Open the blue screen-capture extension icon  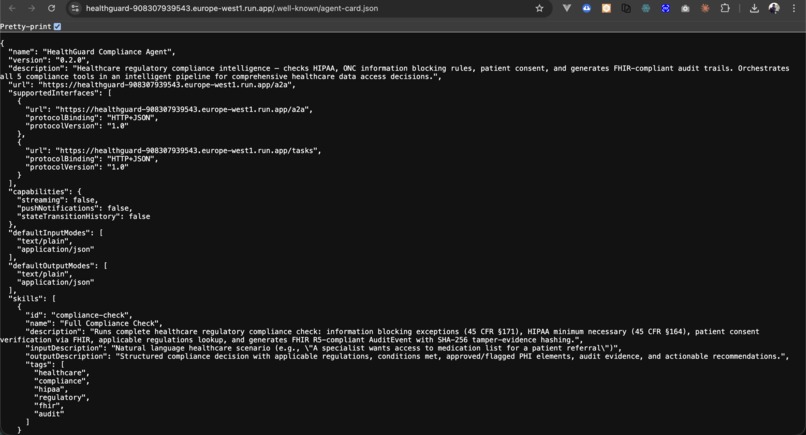click(x=666, y=8)
